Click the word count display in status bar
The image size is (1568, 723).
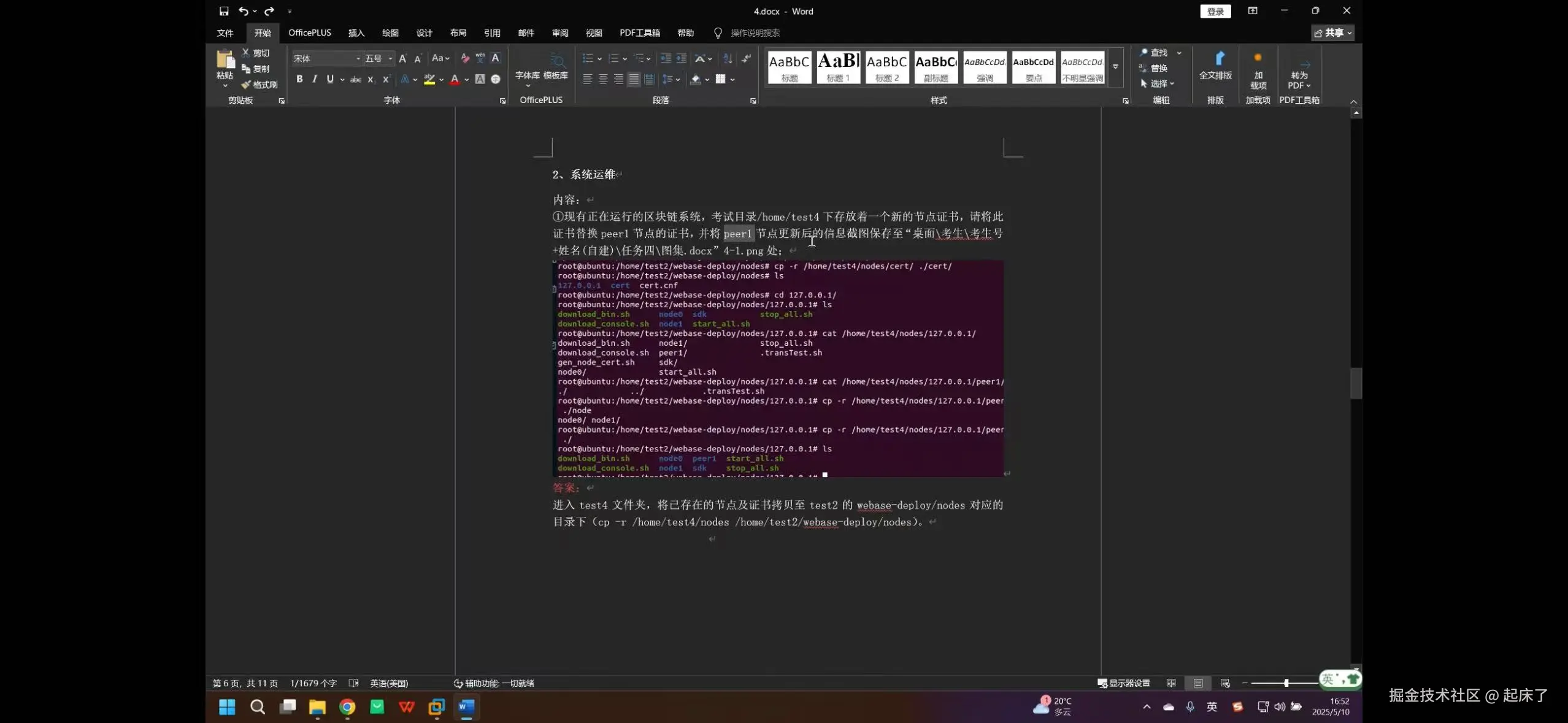313,683
